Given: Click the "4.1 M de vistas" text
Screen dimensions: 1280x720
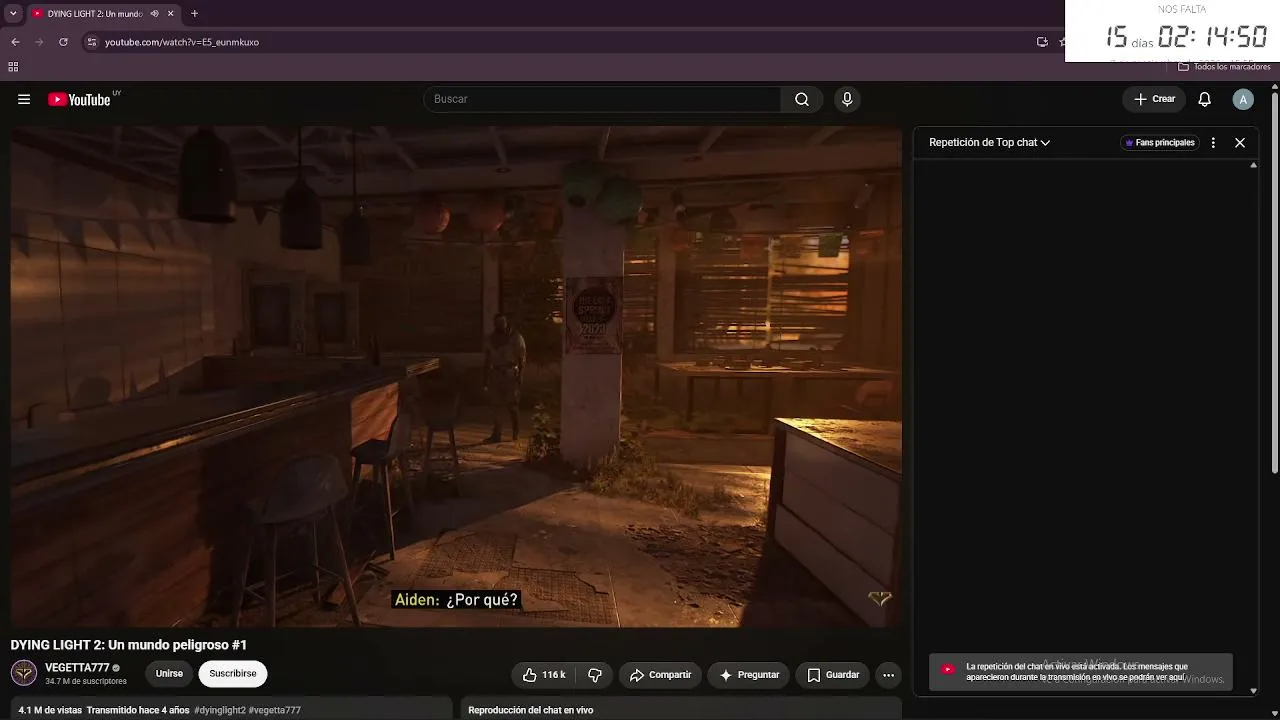Looking at the screenshot, I should [50, 710].
